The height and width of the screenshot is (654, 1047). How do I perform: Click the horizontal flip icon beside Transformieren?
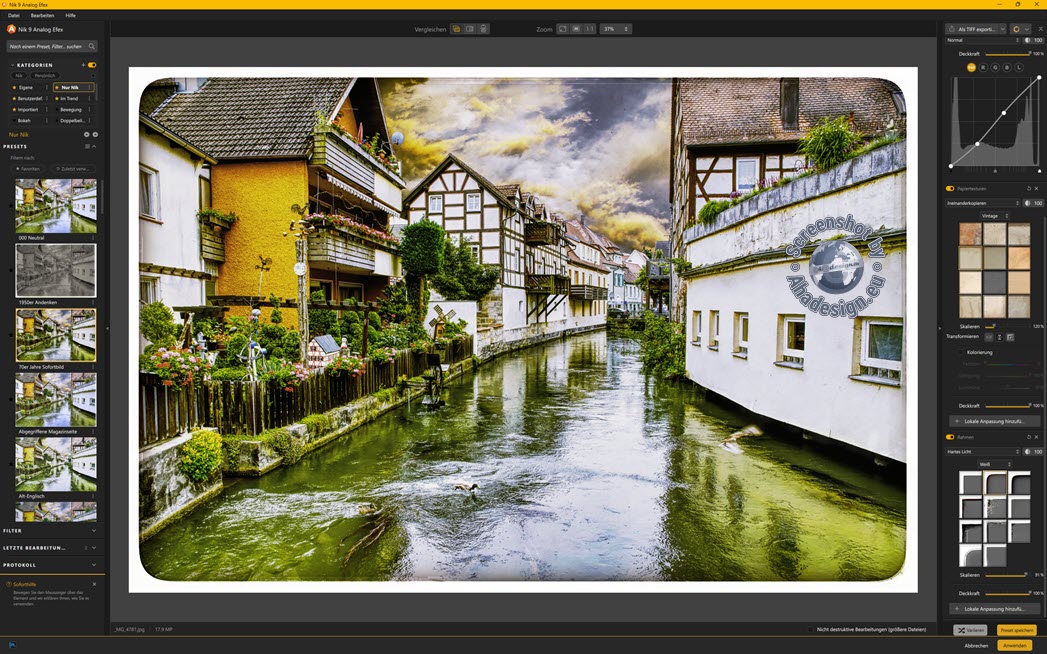pos(989,336)
